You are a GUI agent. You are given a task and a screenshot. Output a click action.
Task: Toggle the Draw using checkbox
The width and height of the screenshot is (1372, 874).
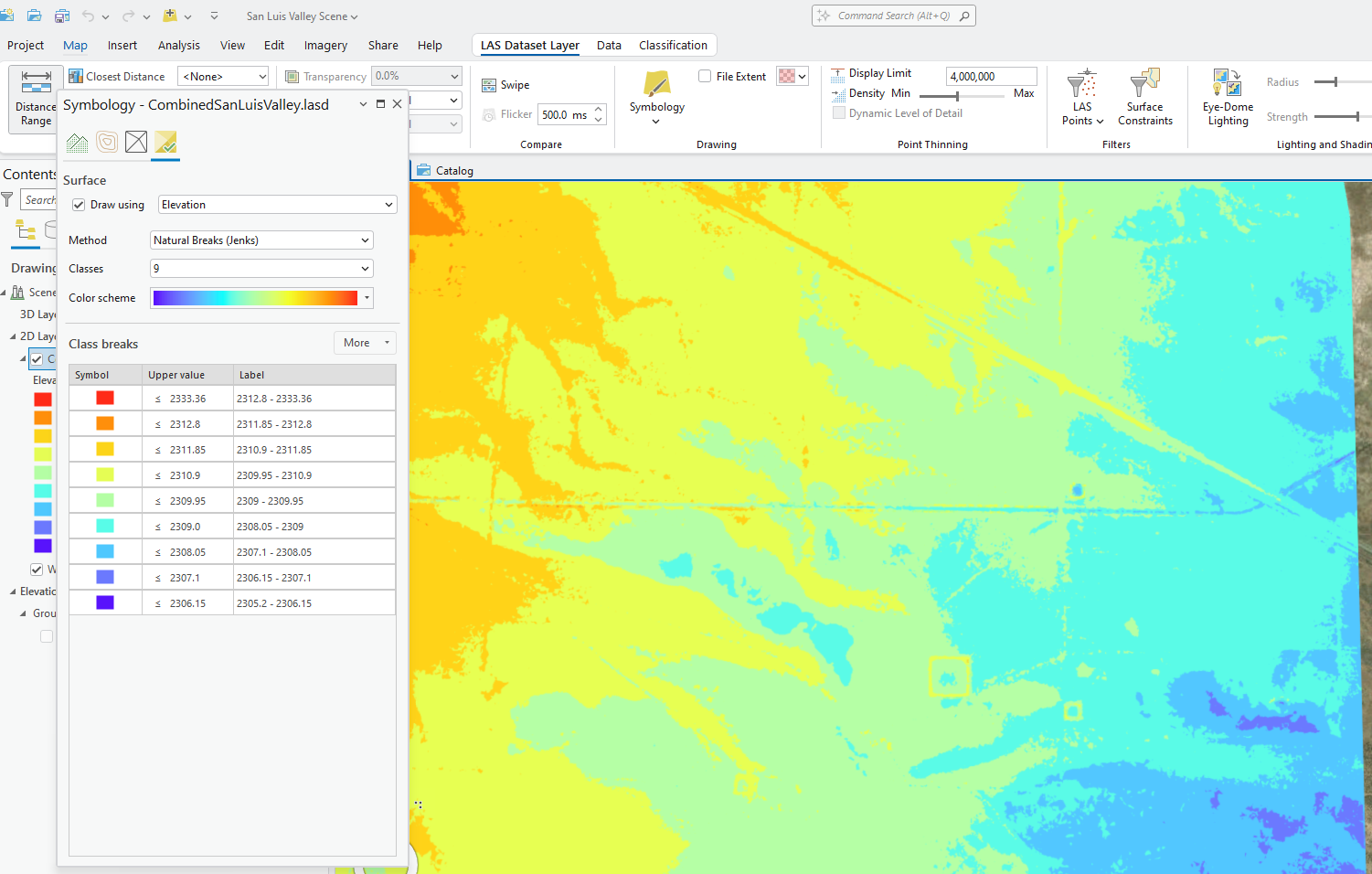(80, 205)
